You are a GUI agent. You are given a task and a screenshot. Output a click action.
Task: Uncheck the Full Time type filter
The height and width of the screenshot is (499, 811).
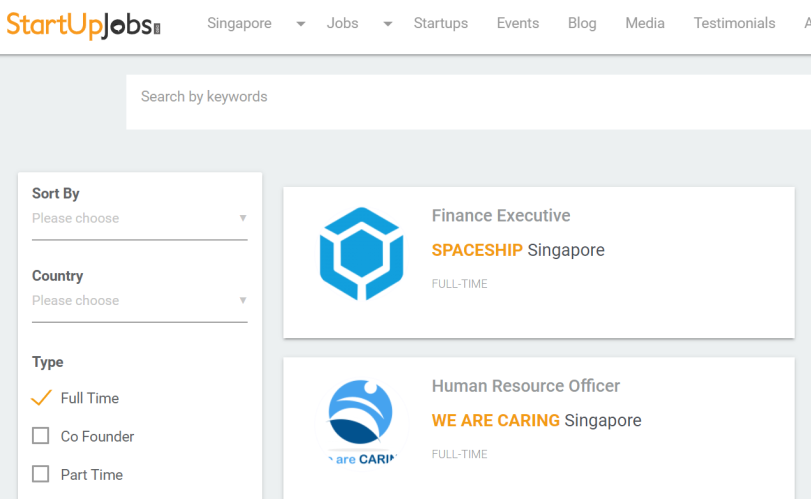coord(41,398)
